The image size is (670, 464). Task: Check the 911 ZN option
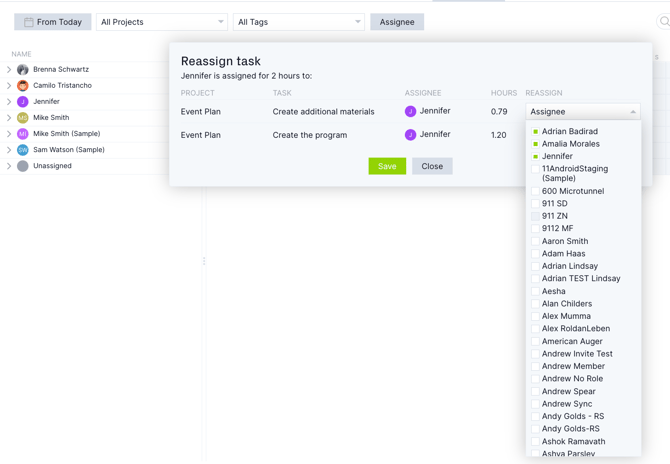coord(535,216)
